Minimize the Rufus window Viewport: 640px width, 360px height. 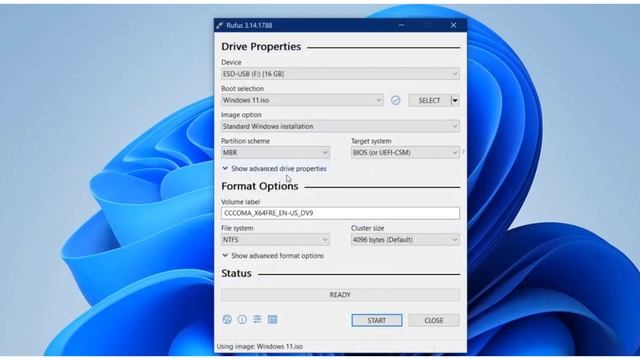click(x=402, y=25)
